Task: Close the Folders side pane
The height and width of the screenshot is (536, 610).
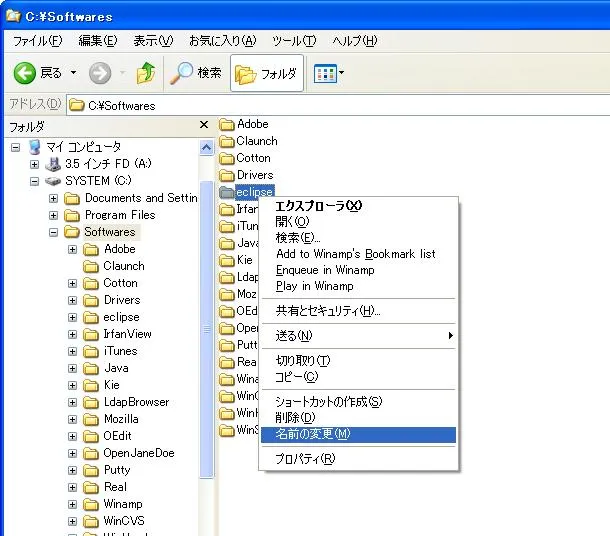Action: [204, 125]
